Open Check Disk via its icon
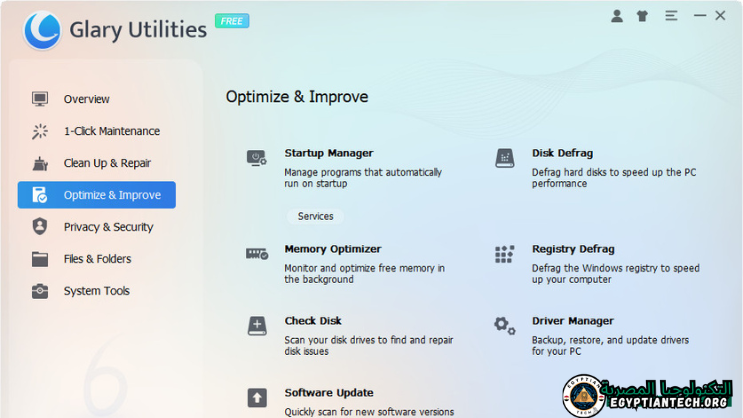The height and width of the screenshot is (418, 743). [257, 326]
